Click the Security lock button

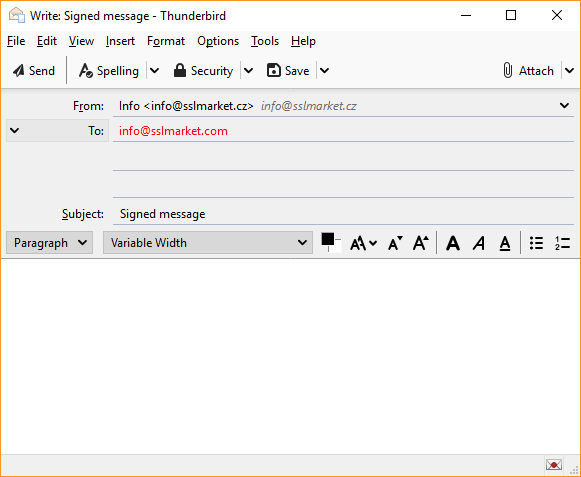tap(203, 70)
